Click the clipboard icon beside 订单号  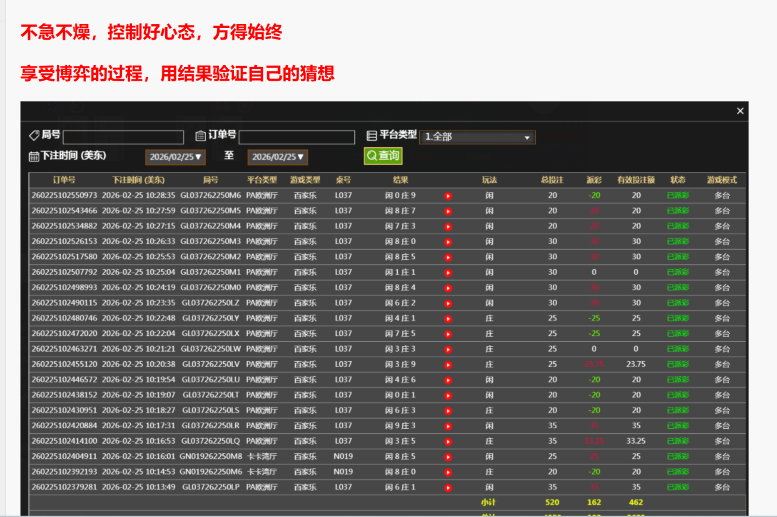[x=201, y=135]
